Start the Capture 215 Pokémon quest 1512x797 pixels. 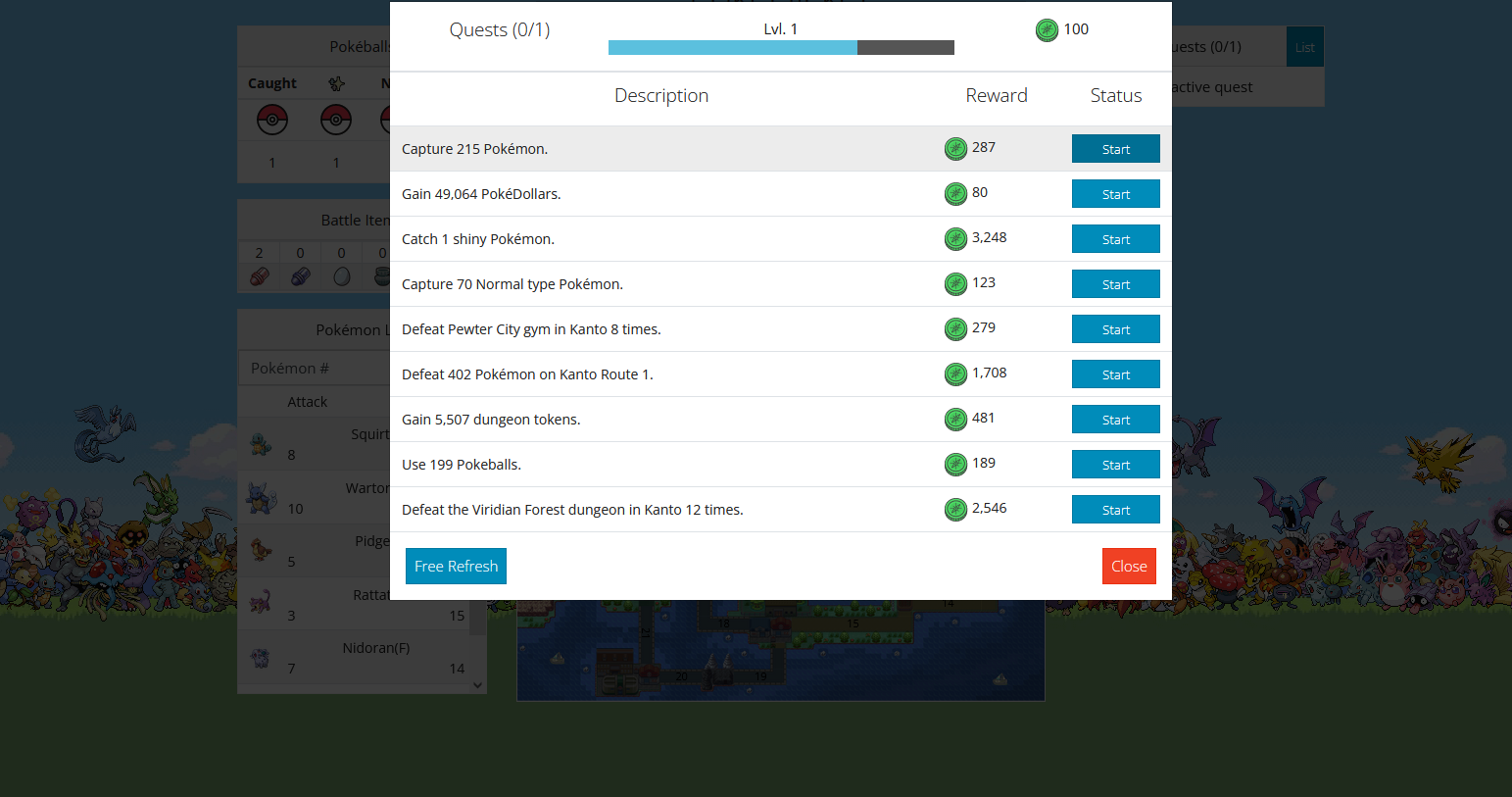(1115, 148)
